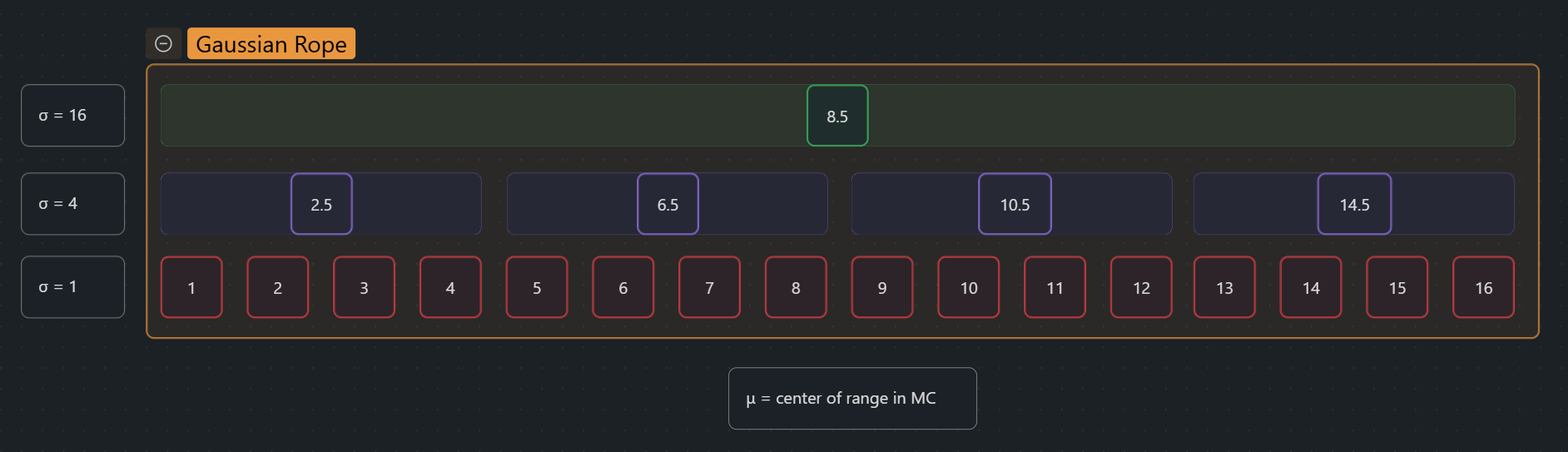Click the red node labeled 1

pos(191,287)
